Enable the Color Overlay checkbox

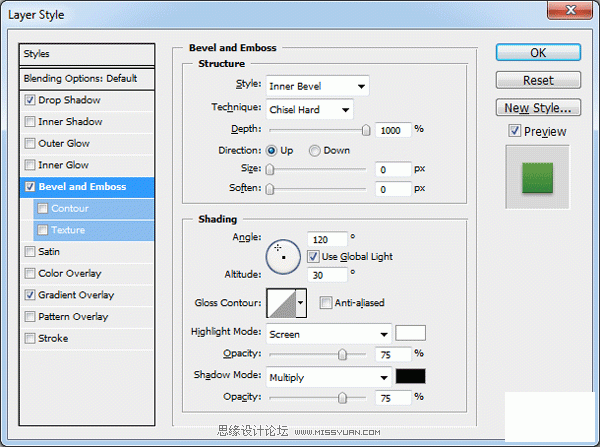(x=29, y=273)
